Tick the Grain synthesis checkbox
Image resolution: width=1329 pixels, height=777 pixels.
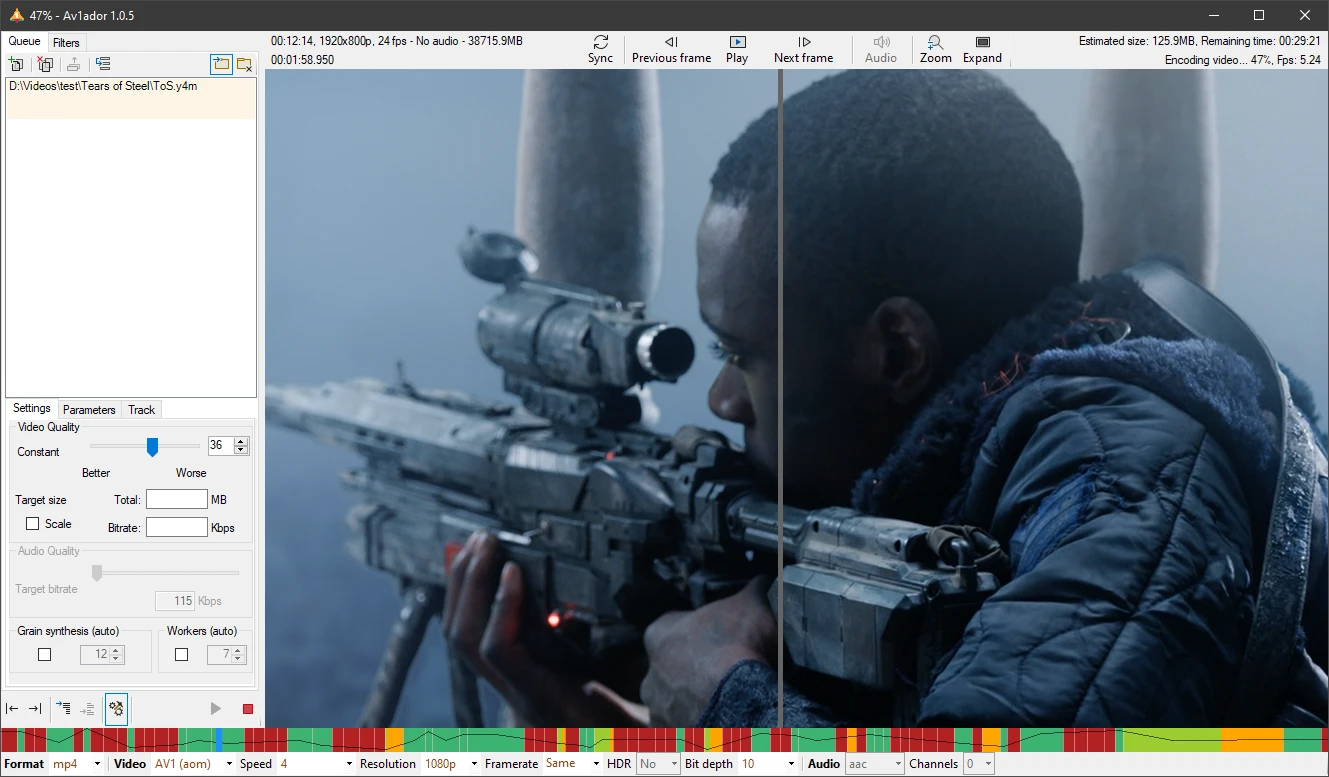tap(44, 655)
